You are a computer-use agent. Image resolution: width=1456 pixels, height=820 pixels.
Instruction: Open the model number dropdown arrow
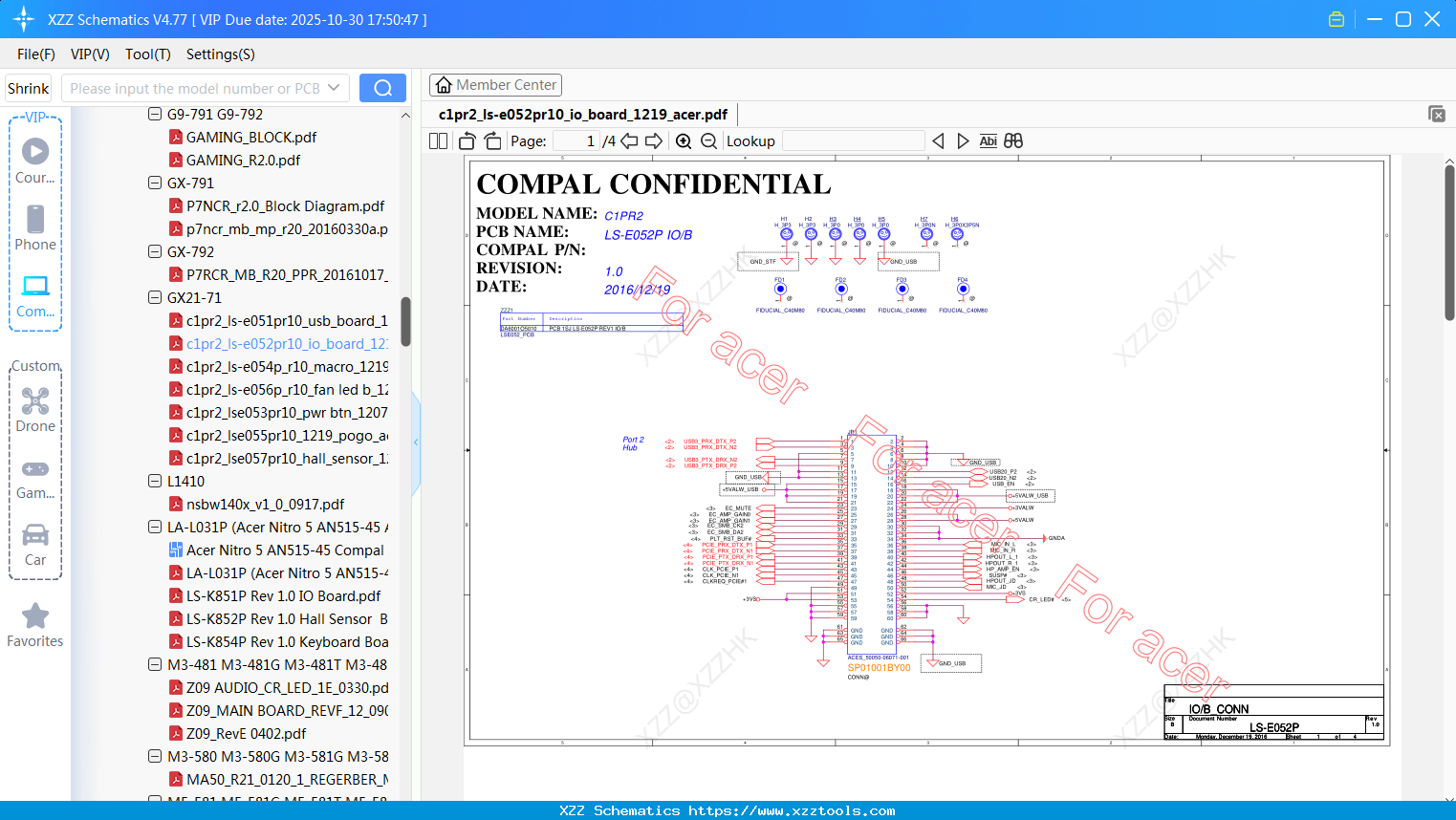[334, 88]
